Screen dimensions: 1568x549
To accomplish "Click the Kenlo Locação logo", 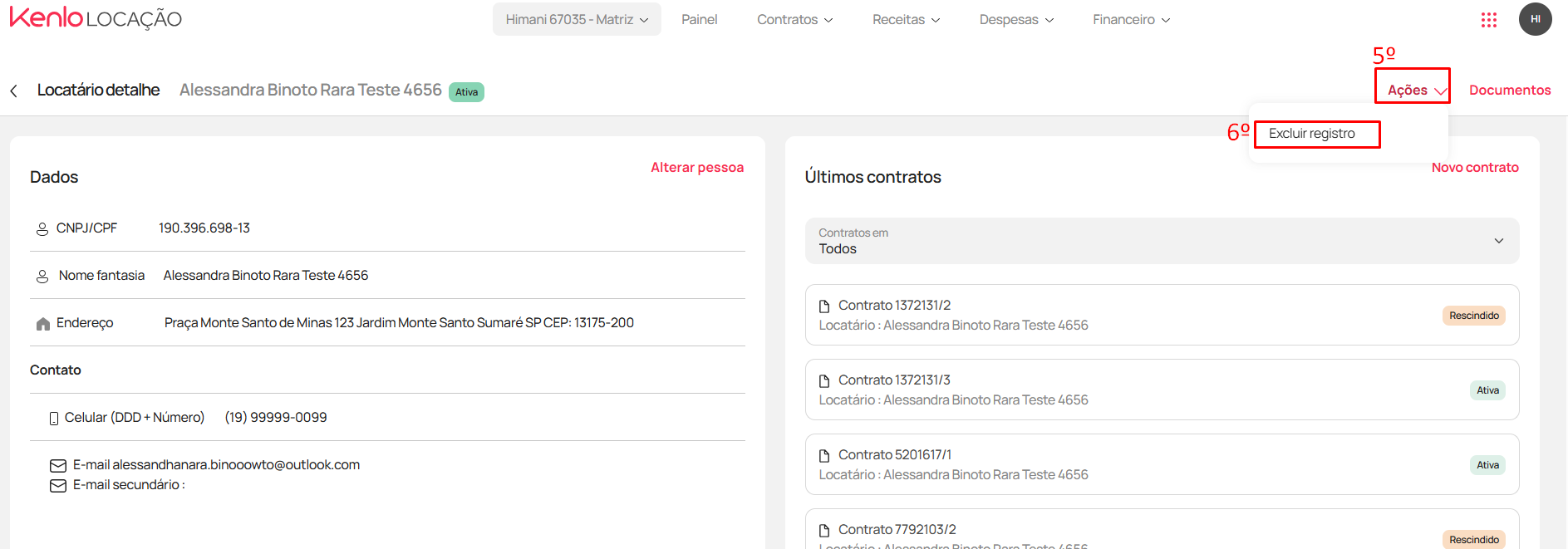I will [x=96, y=18].
